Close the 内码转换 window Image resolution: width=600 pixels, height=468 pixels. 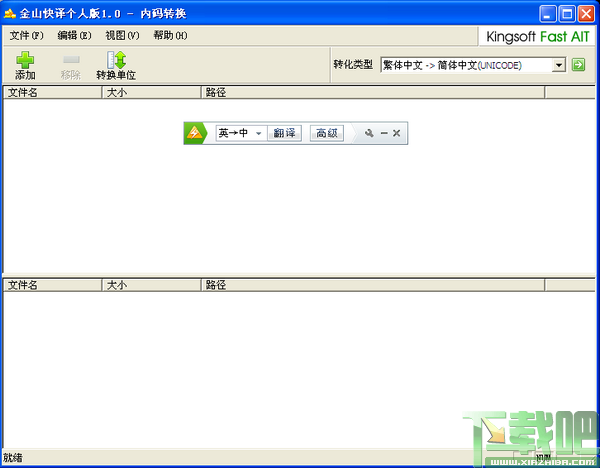click(586, 14)
